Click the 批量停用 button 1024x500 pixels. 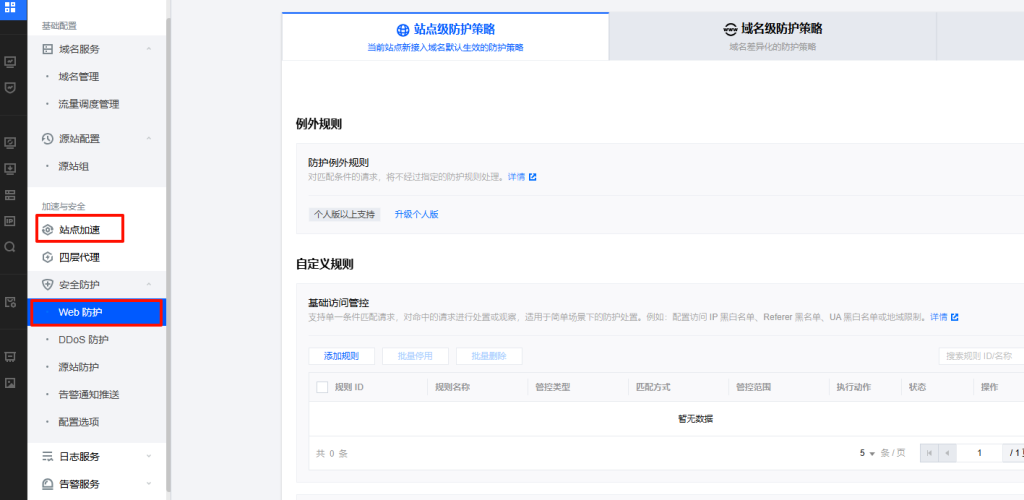pos(415,356)
